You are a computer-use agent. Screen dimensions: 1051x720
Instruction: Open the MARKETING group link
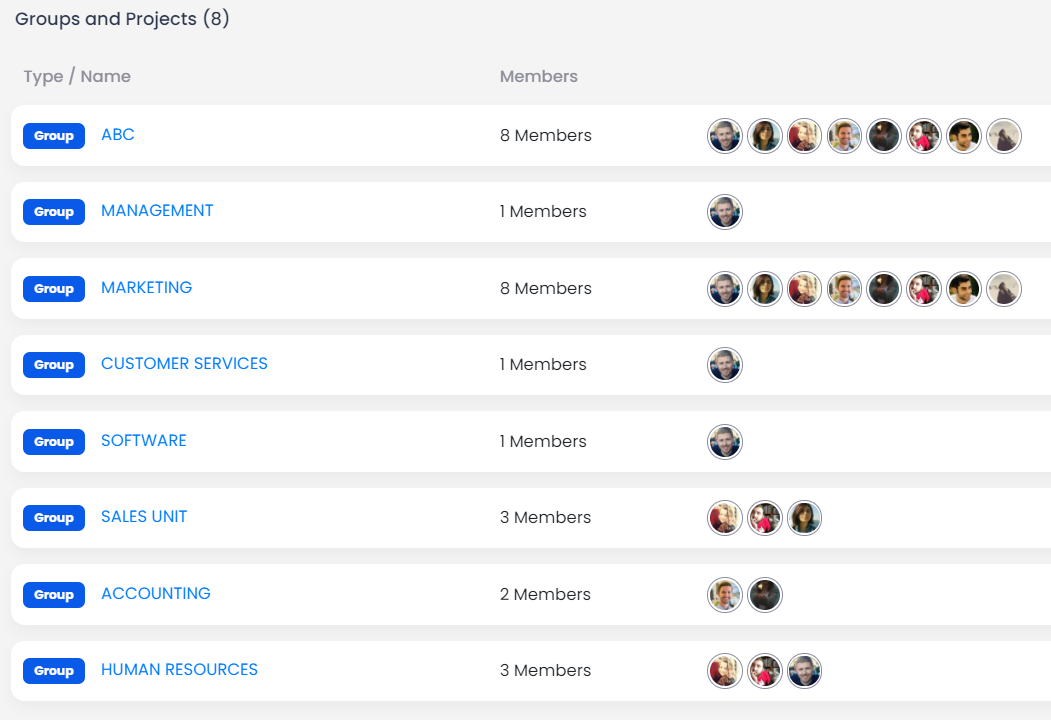[x=146, y=288]
